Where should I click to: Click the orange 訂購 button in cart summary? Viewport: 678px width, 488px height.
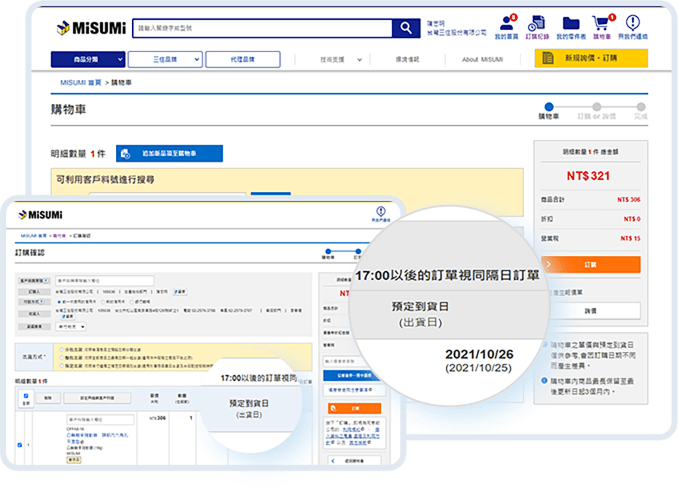[590, 265]
